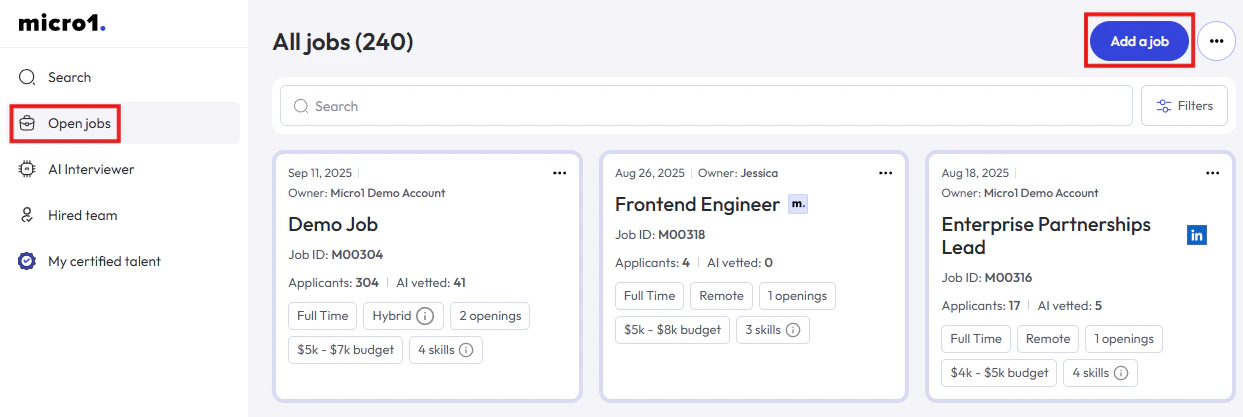Click Job ID M00316 text
1243x417 pixels.
[x=987, y=278]
